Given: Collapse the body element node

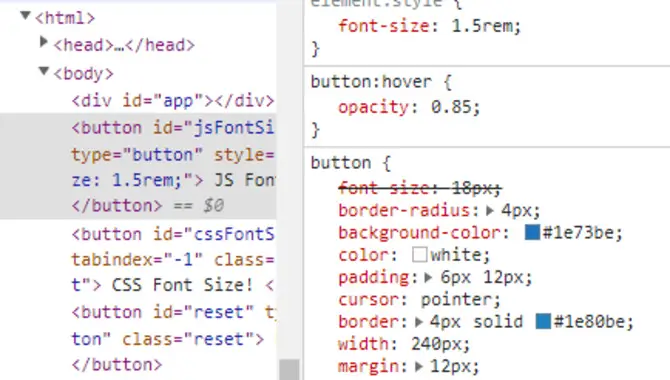Looking at the screenshot, I should [x=44, y=71].
